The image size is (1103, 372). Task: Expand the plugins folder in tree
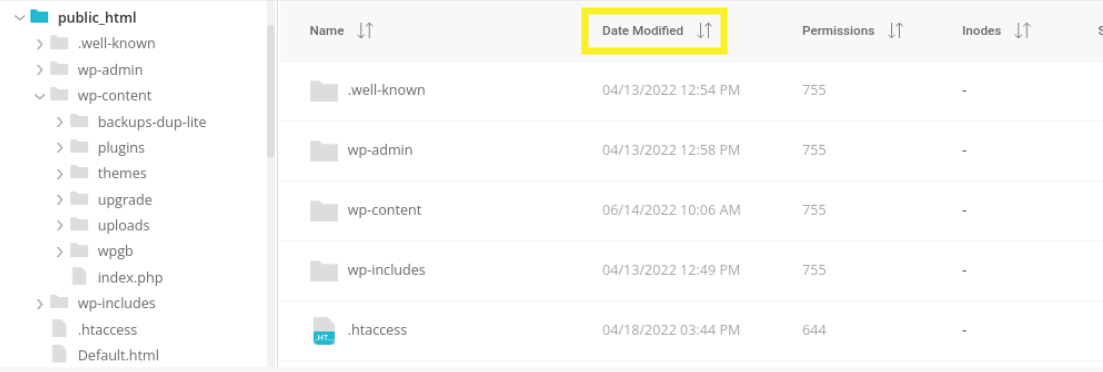pos(60,148)
